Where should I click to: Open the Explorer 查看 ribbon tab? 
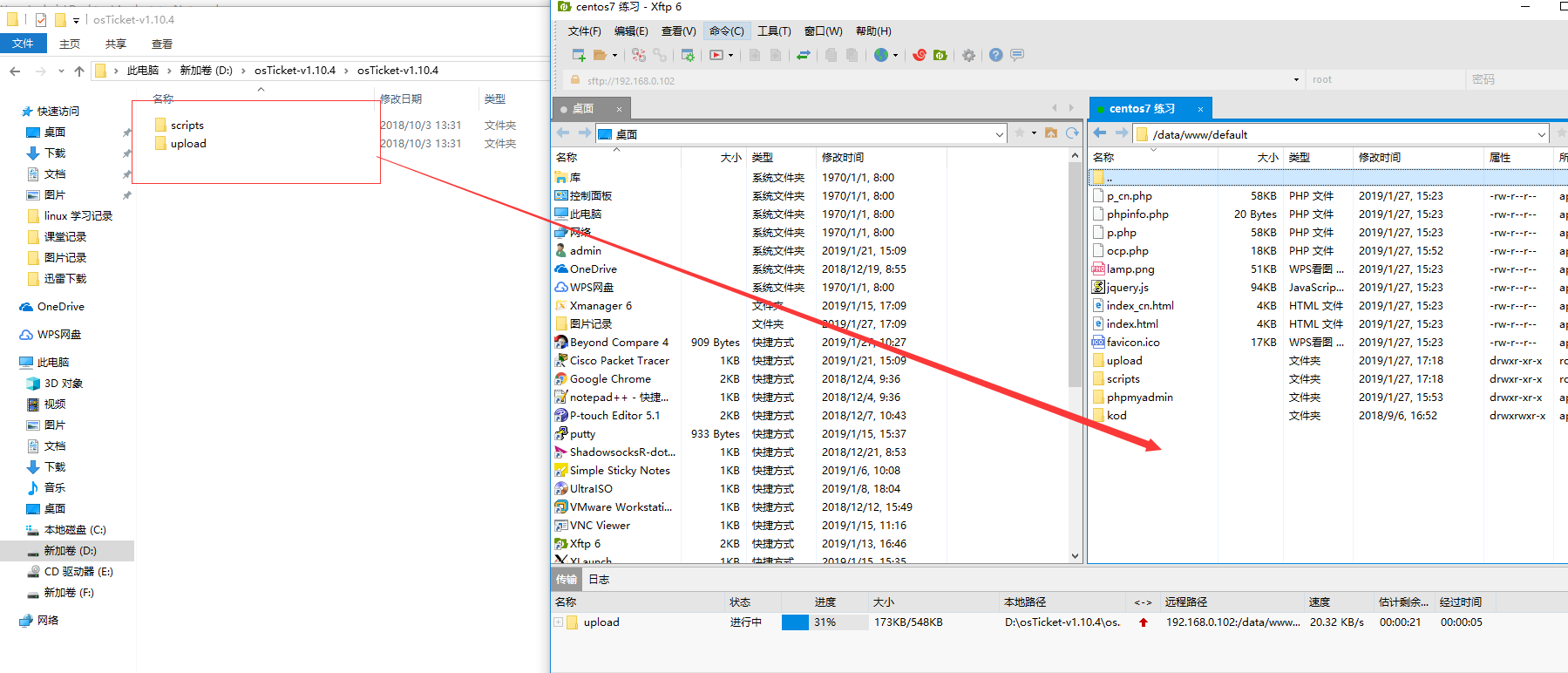tap(162, 44)
